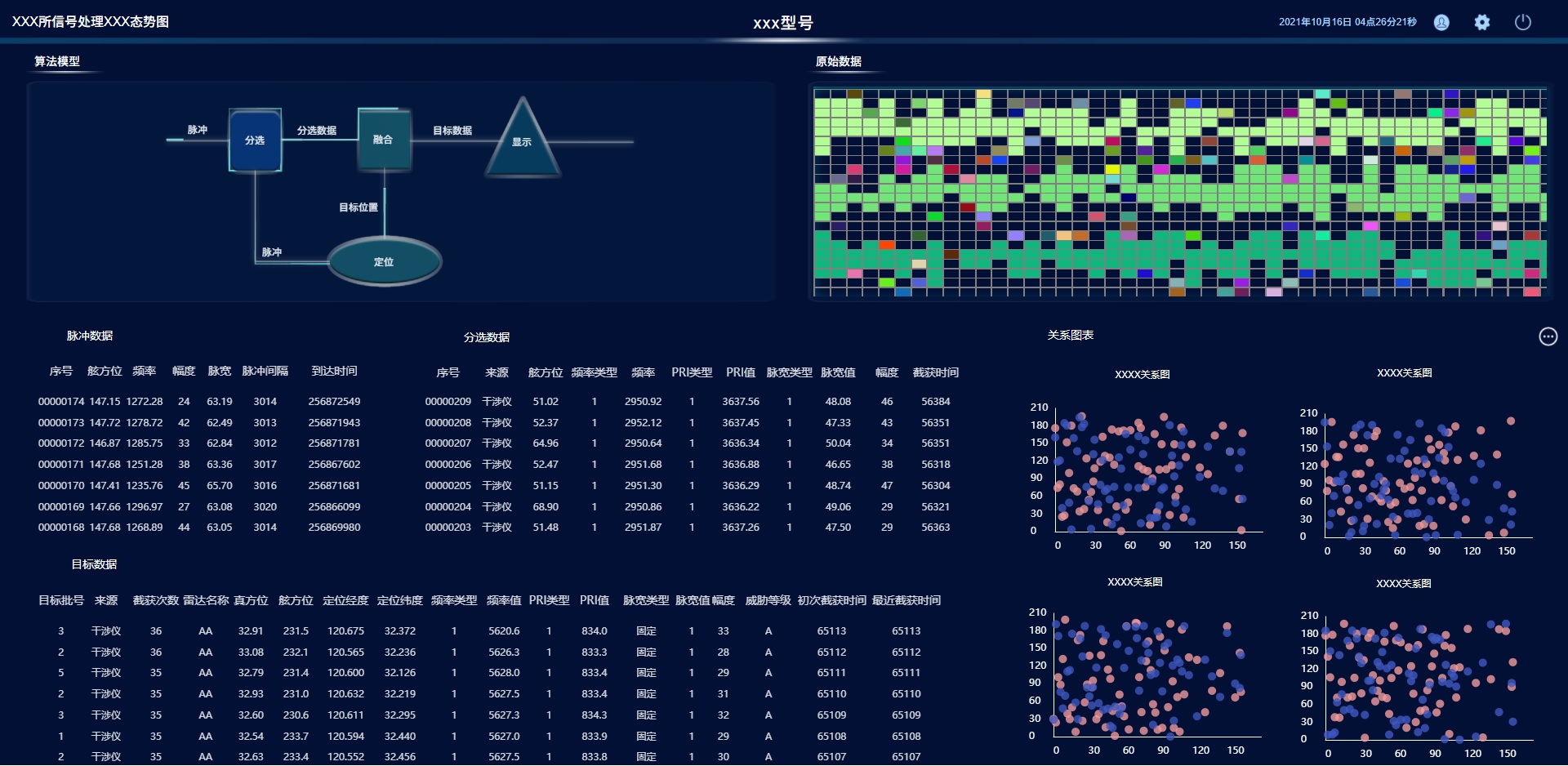This screenshot has width=1568, height=766.
Task: Select the 融合 block in the algorithm diagram
Action: tap(383, 140)
